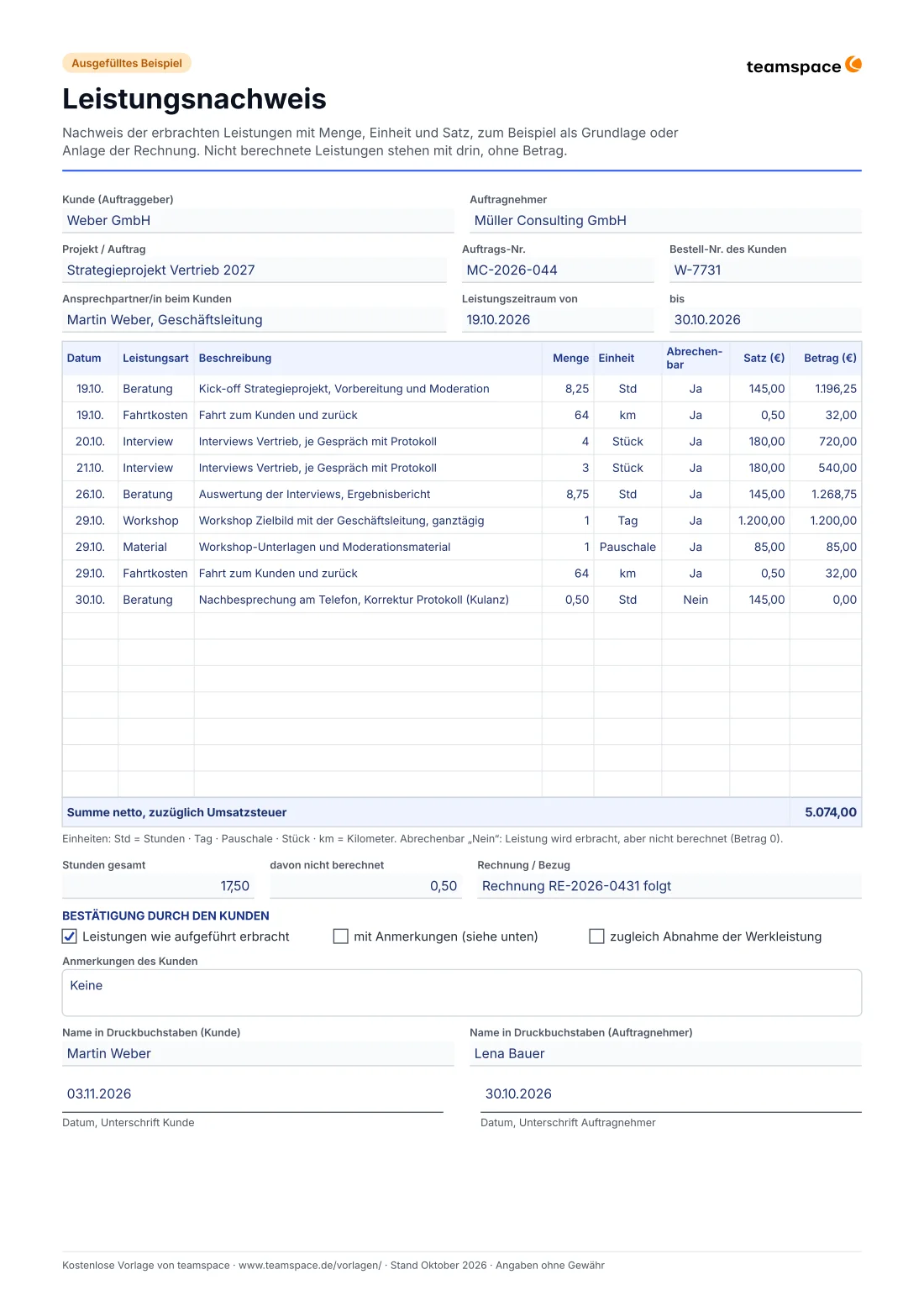
Task: Uncheck "Leistungen wie aufgeführt erbracht" checkbox
Action: 70,936
